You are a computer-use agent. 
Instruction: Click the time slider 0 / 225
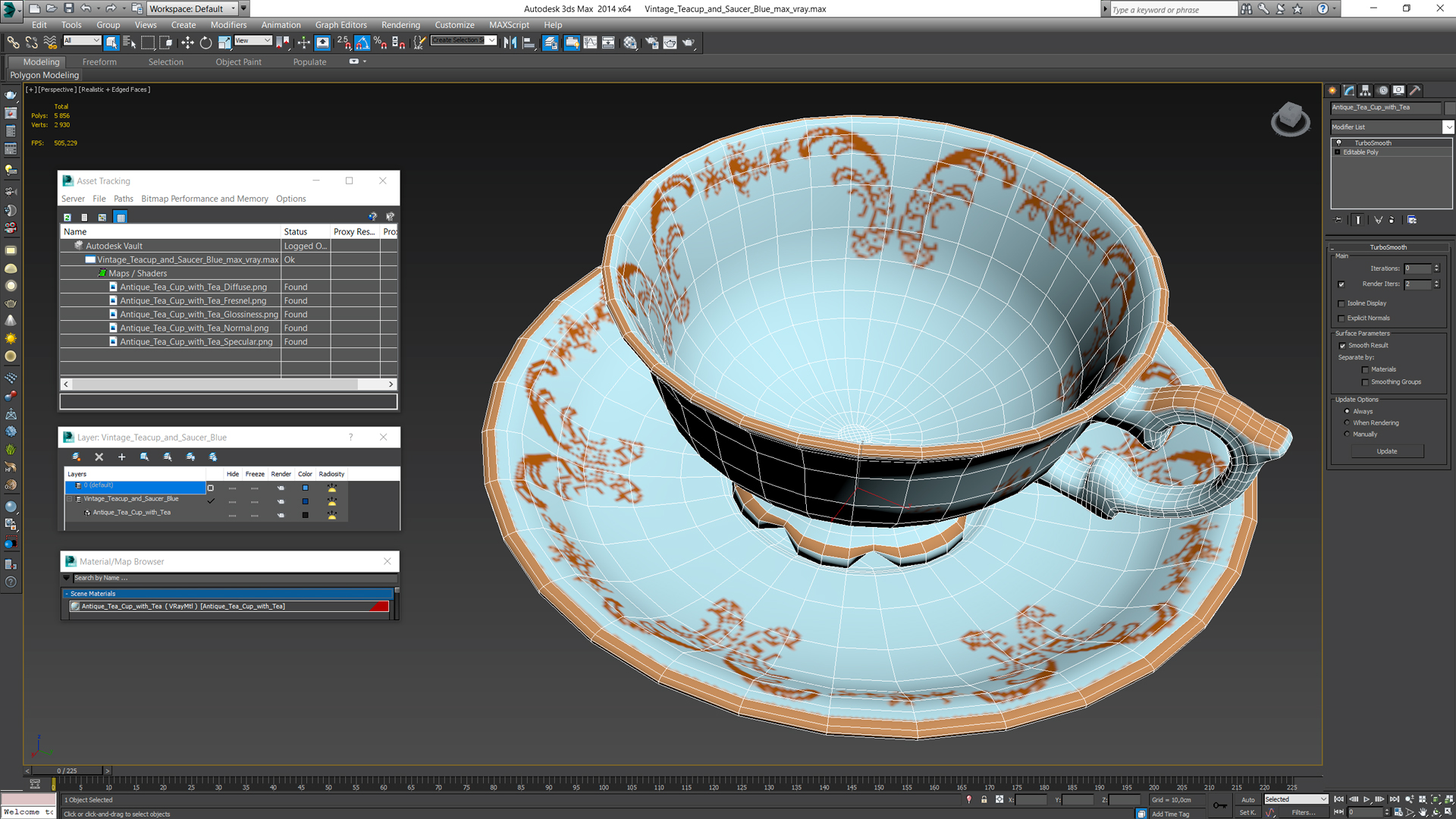67,770
